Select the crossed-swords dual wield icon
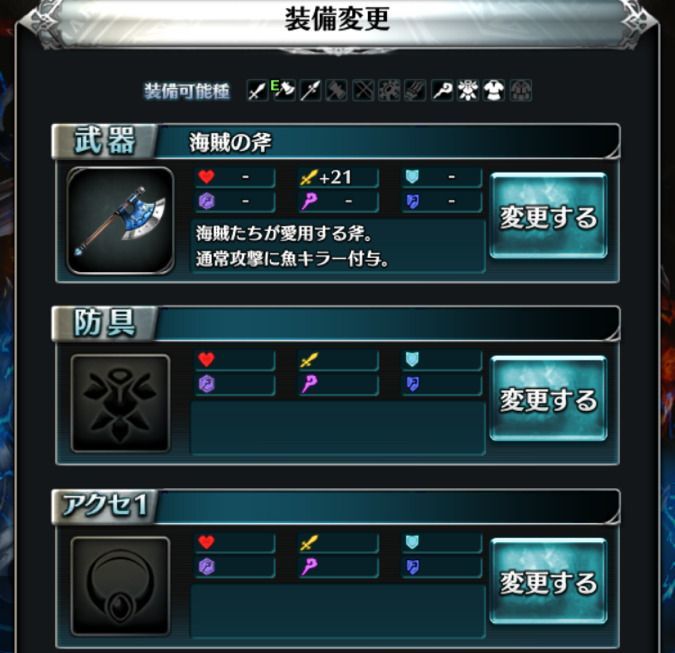Screen dimensions: 675x653 click(363, 91)
